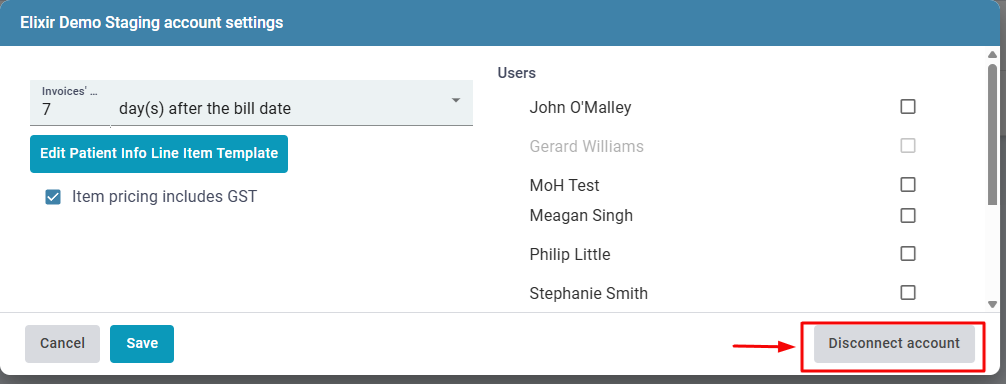This screenshot has width=1006, height=384.
Task: Click the users list scrollbar thumb
Action: coord(993,135)
